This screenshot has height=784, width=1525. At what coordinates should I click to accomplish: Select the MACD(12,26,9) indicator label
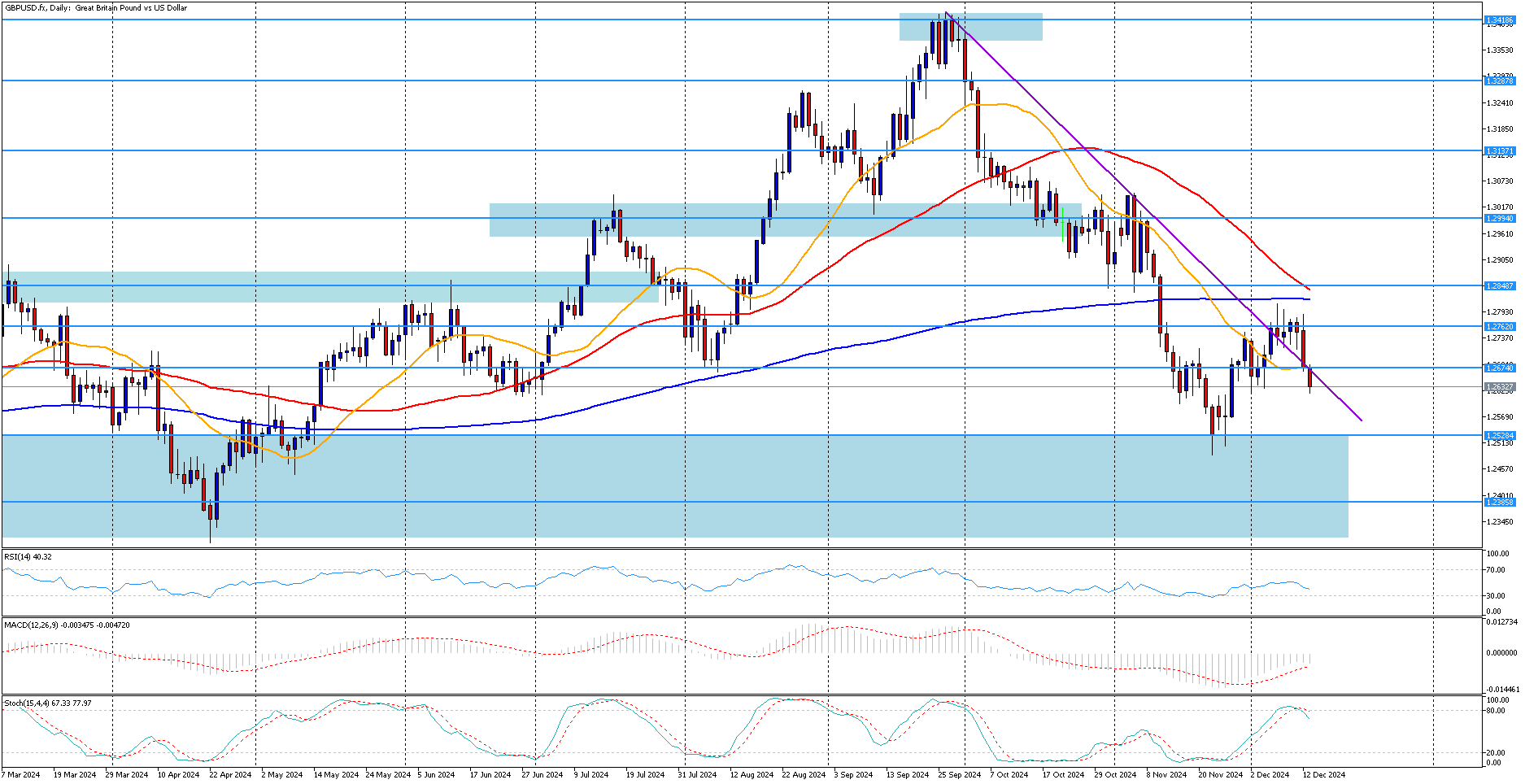point(67,625)
